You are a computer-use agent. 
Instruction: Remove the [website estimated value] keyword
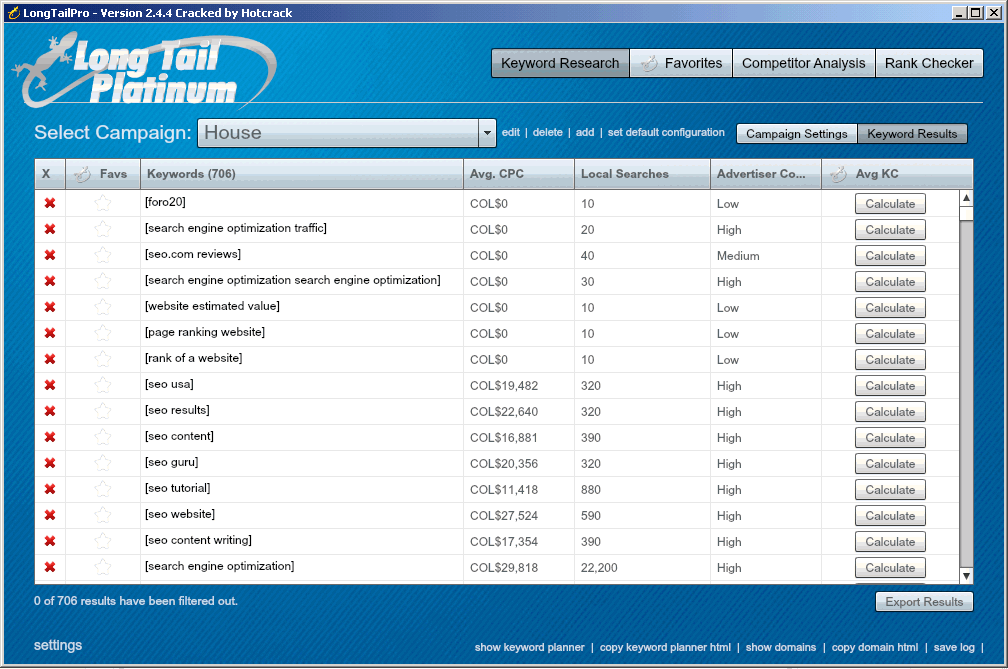[x=50, y=307]
